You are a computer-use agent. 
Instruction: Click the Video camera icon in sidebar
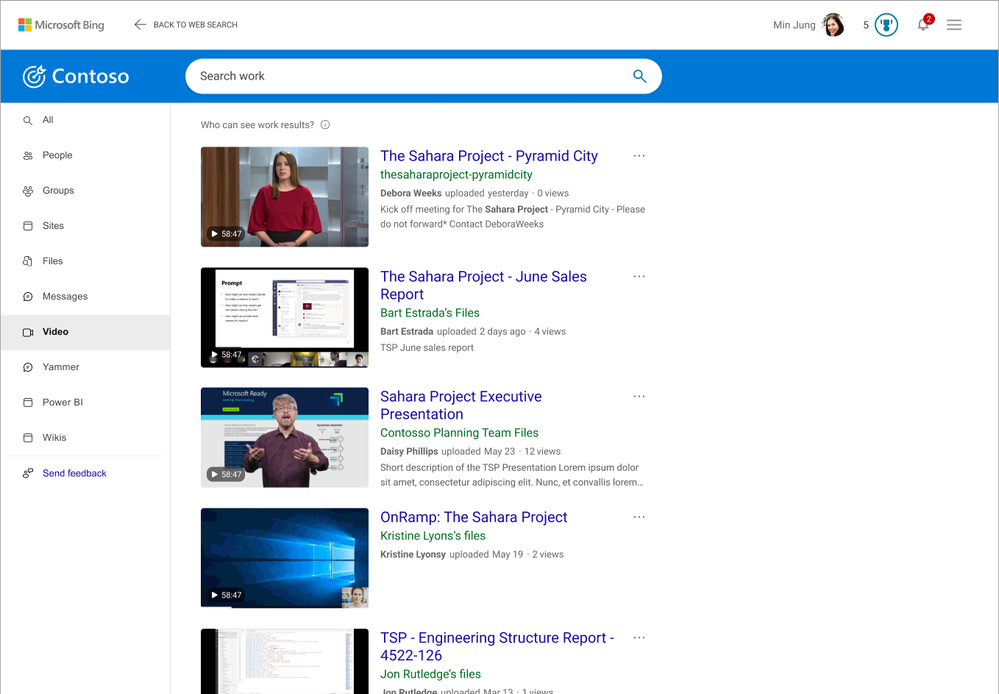point(27,332)
